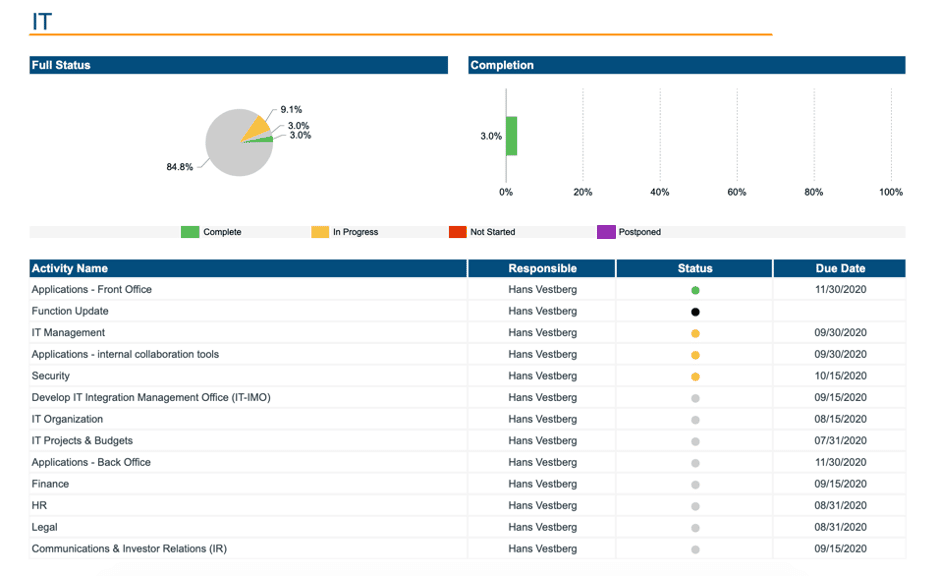The width and height of the screenshot is (940, 576).
Task: Click green status dot for Applications - Front Office
Action: coord(695,290)
